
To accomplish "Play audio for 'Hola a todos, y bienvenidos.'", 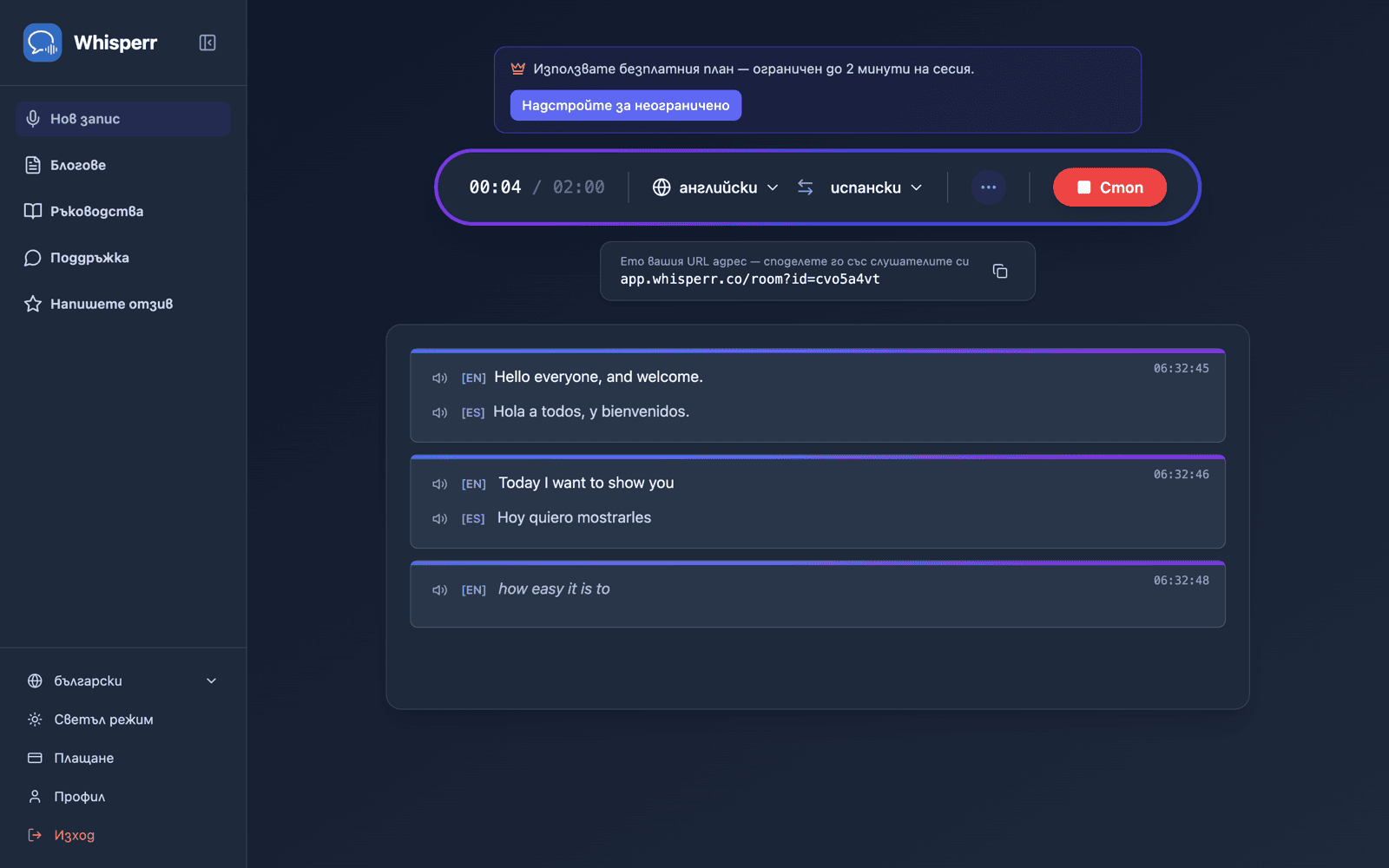I will click(x=440, y=412).
